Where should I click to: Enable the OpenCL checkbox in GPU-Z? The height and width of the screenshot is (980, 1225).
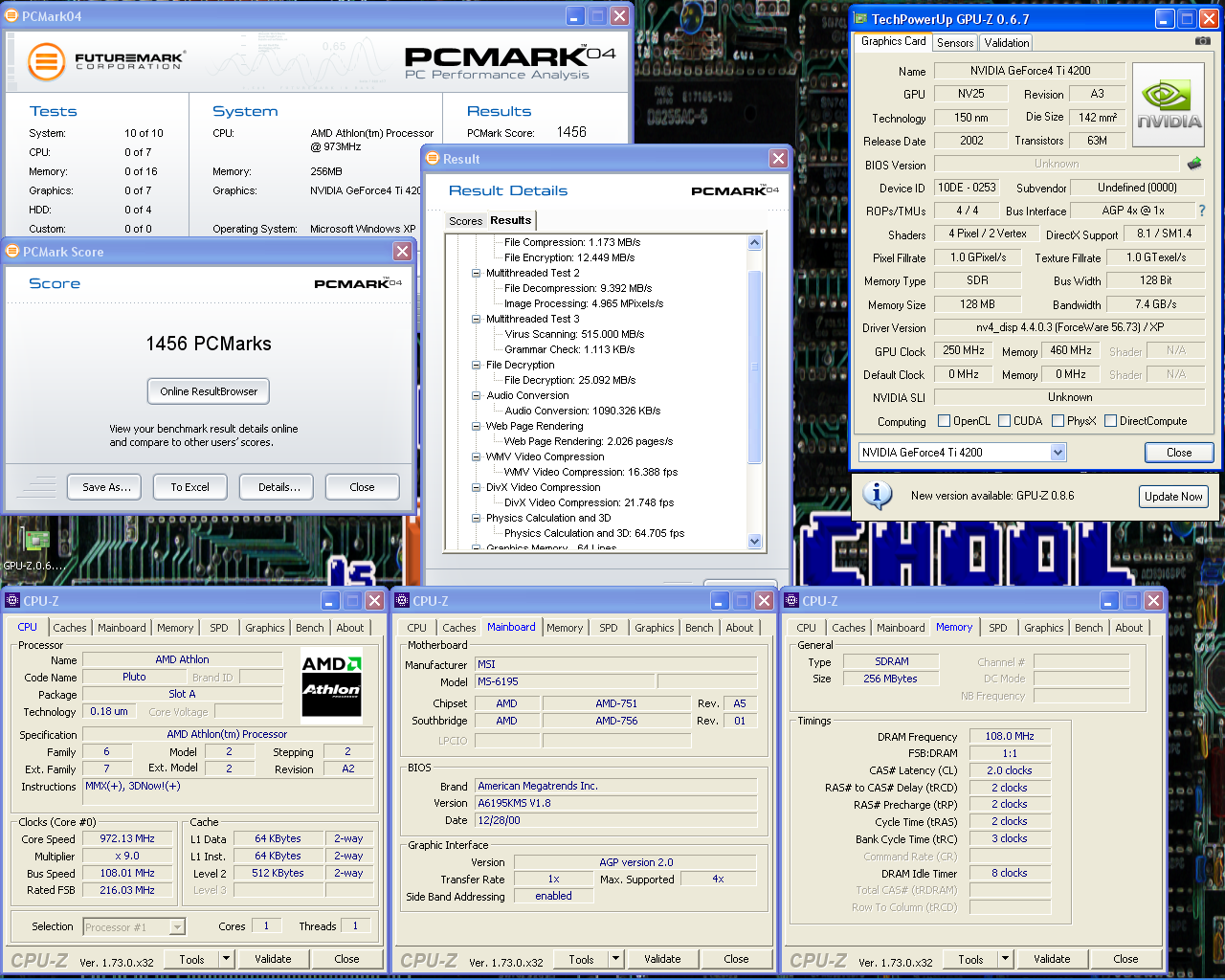945,421
